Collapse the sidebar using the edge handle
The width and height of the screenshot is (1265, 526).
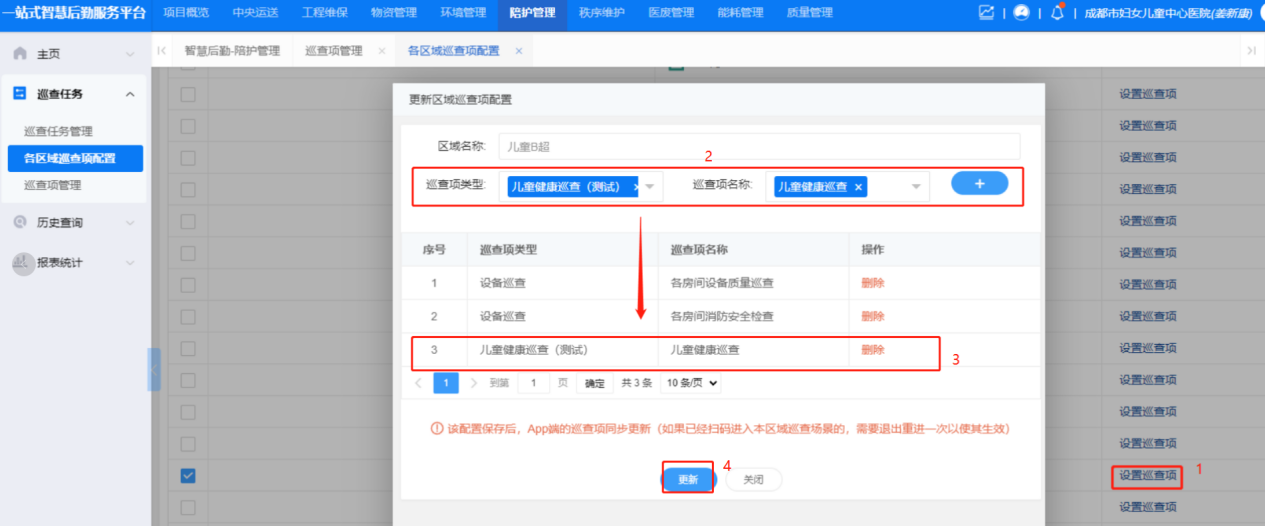(x=154, y=369)
